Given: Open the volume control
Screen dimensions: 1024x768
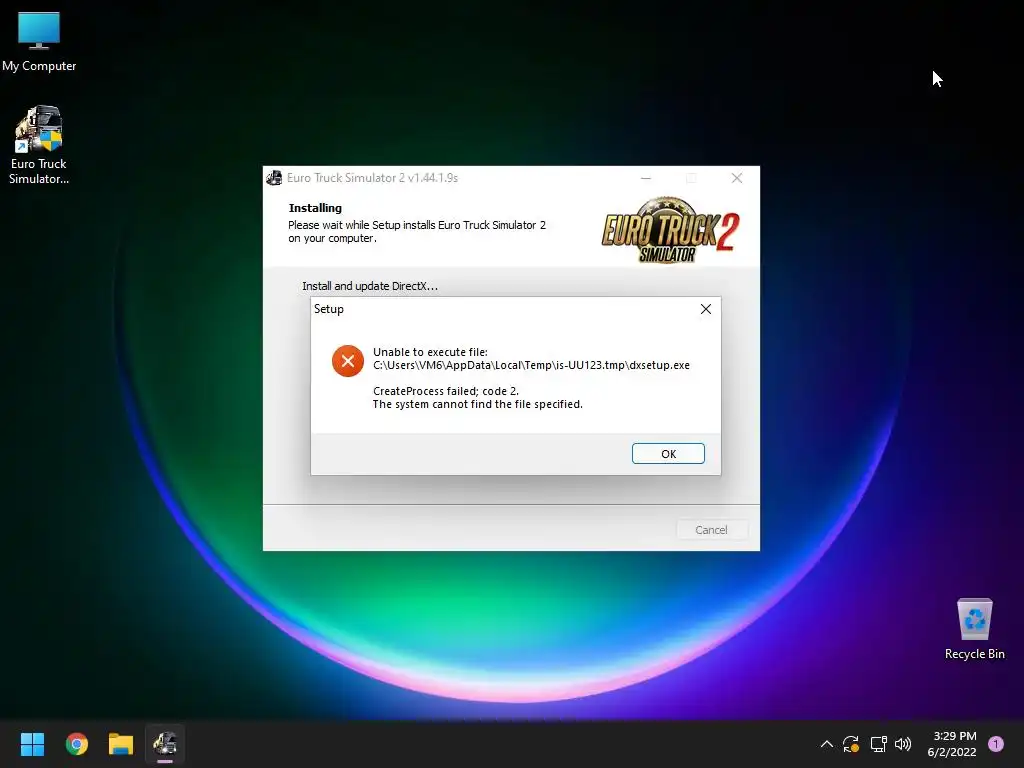Looking at the screenshot, I should pos(903,744).
